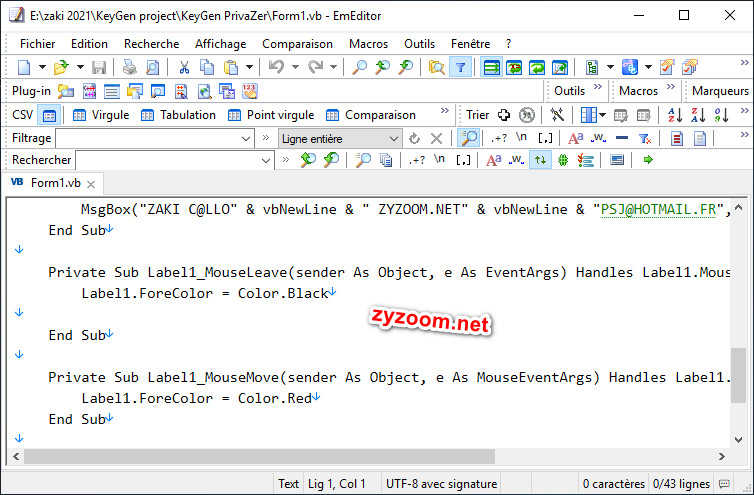Open the Rechercher combo box dropdown
The image size is (754, 495).
click(x=266, y=161)
